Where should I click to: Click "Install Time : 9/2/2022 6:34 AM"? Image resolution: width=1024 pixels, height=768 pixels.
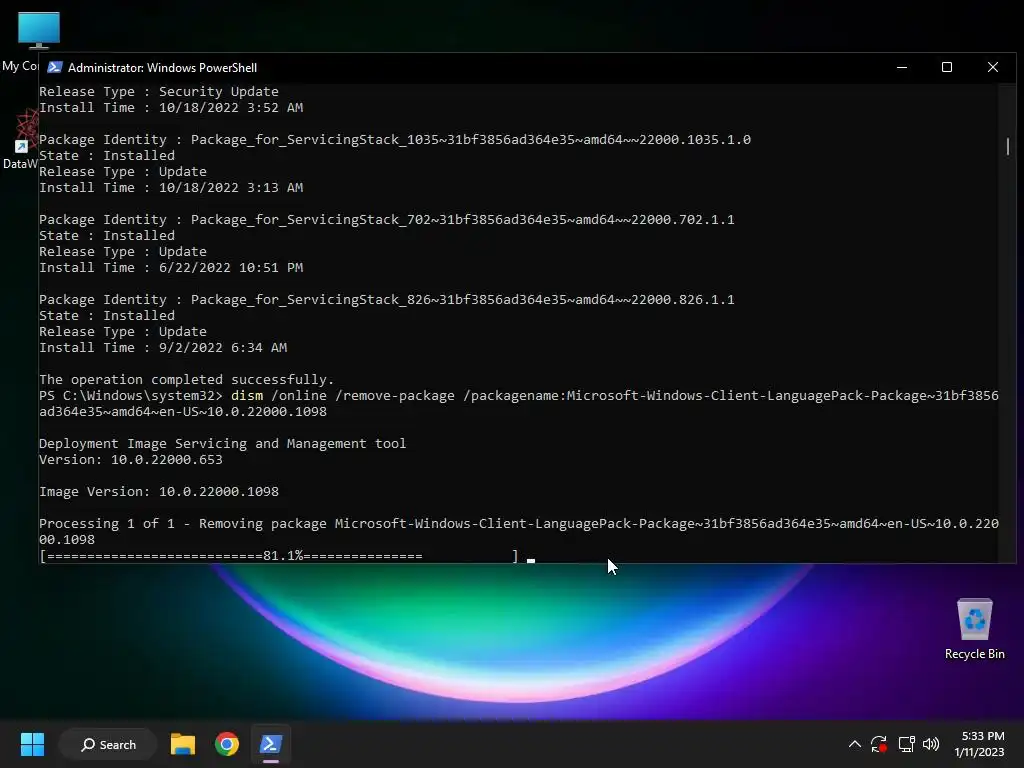click(163, 347)
